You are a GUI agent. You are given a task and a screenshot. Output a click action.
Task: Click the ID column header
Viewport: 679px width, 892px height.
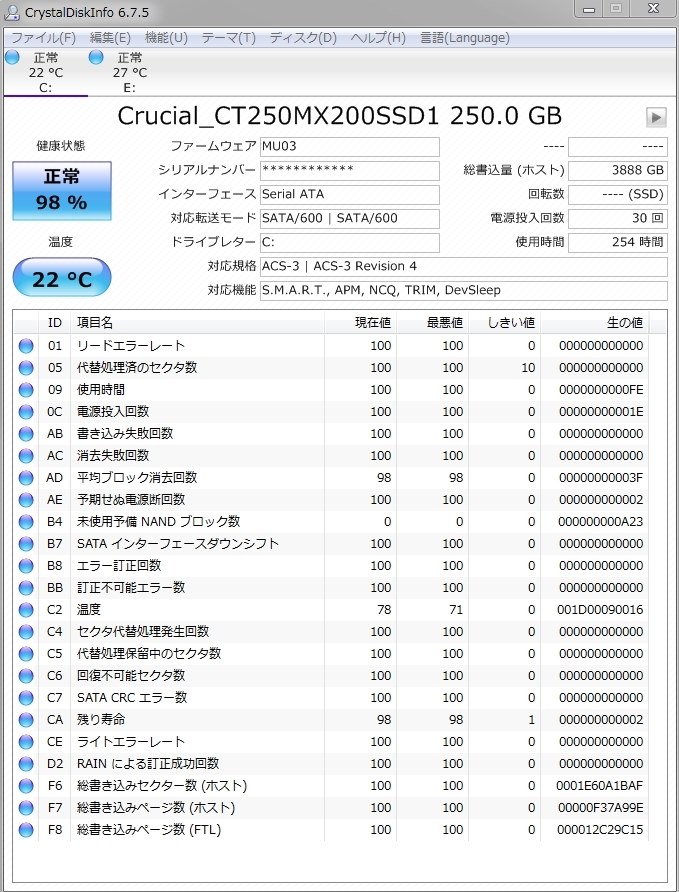click(55, 323)
